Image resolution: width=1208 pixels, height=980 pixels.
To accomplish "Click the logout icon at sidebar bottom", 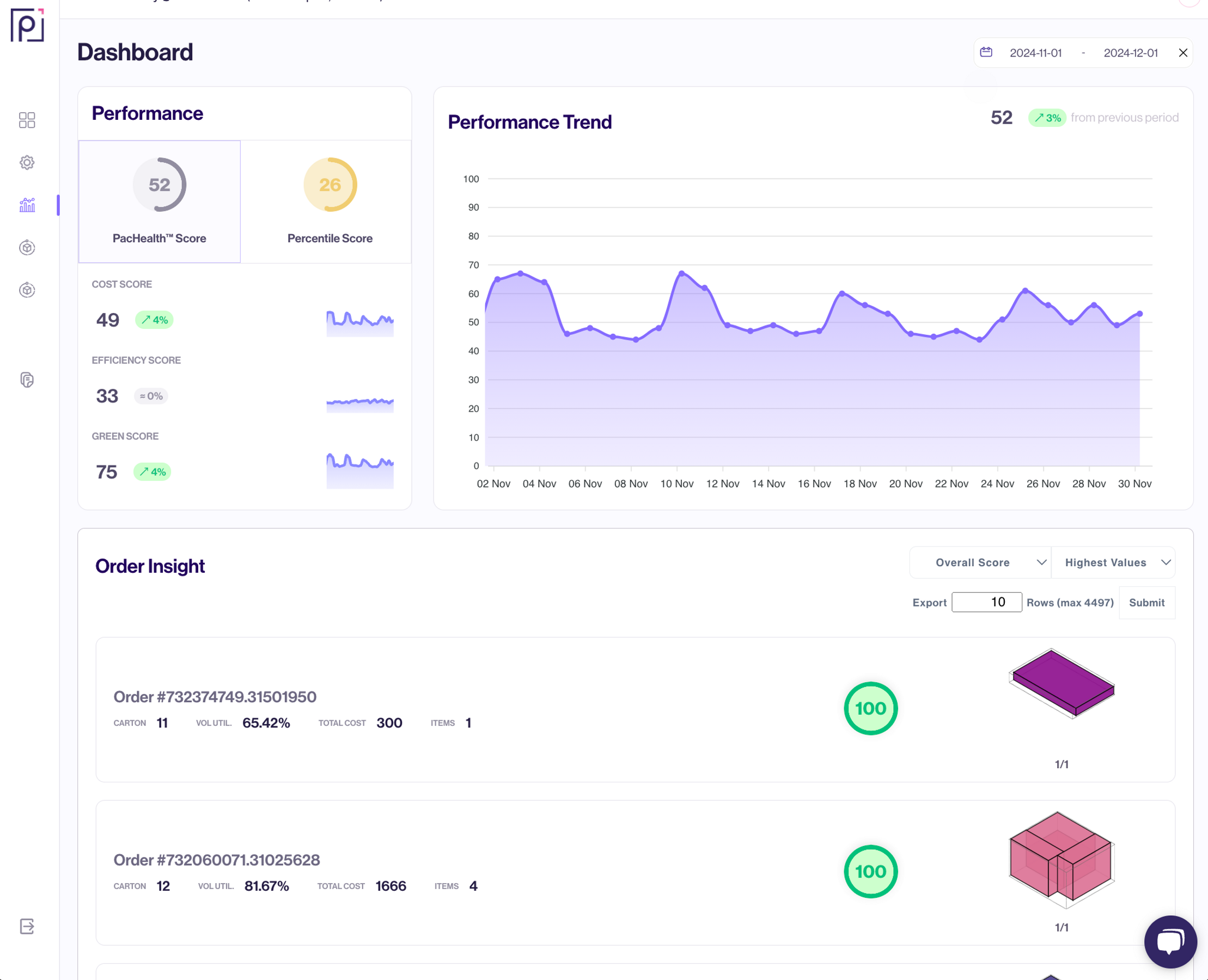I will [27, 926].
